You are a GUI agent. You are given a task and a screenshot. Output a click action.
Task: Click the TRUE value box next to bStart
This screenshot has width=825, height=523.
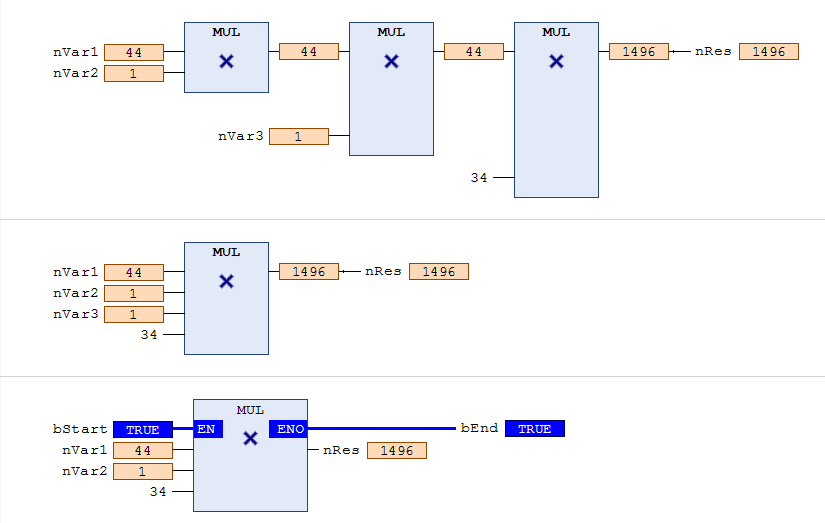(143, 429)
